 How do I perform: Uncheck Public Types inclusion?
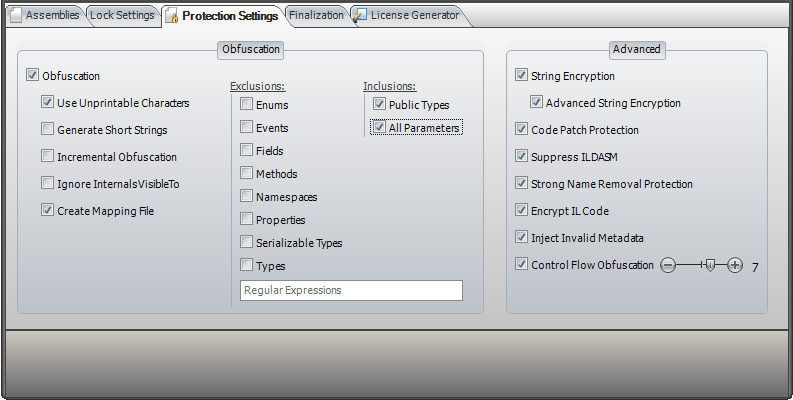pos(379,104)
